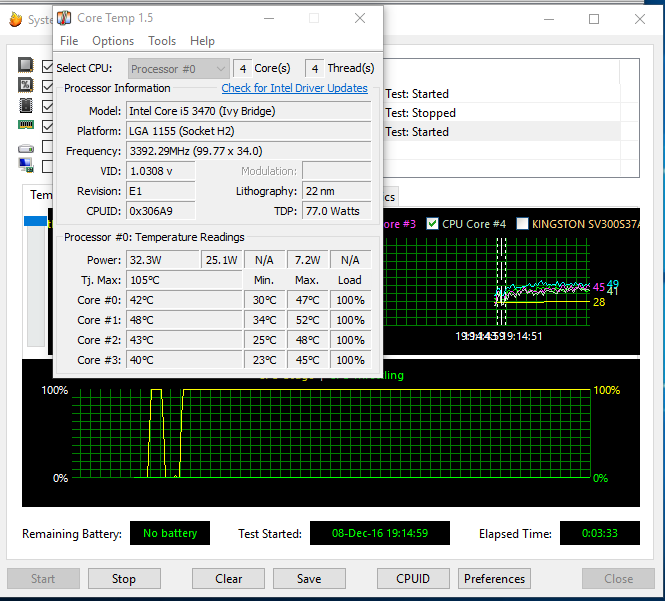Toggle the checkbox beside the percent chip icon
Viewport: 665px width, 601px height.
point(48,86)
